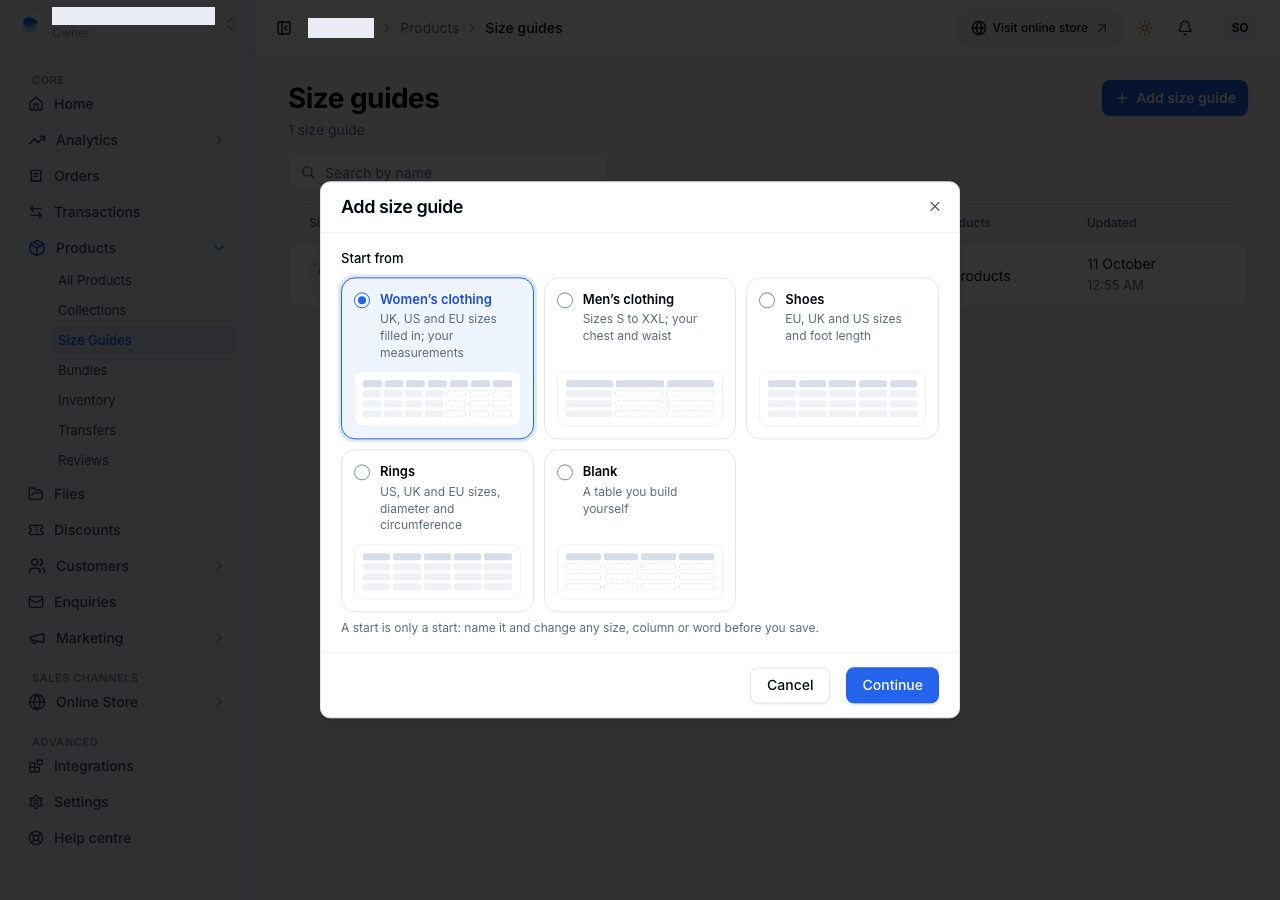1280x900 pixels.
Task: Expand the Marketing submenu chevron
Action: pos(219,638)
